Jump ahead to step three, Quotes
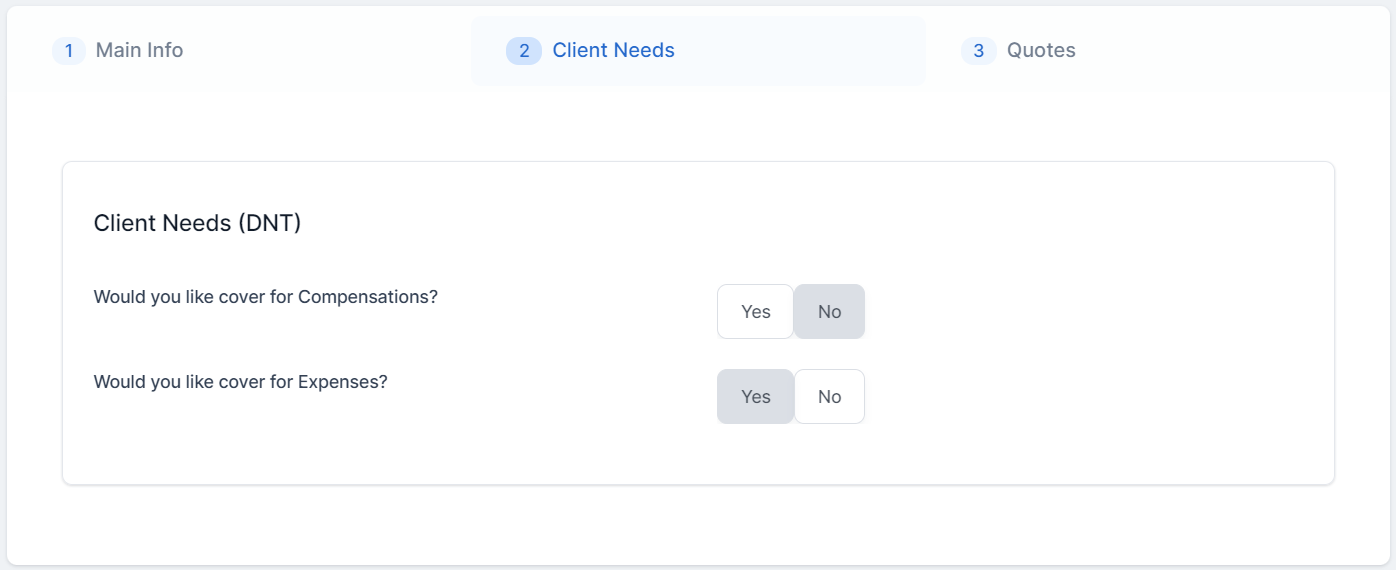This screenshot has height=570, width=1396. coord(1041,50)
